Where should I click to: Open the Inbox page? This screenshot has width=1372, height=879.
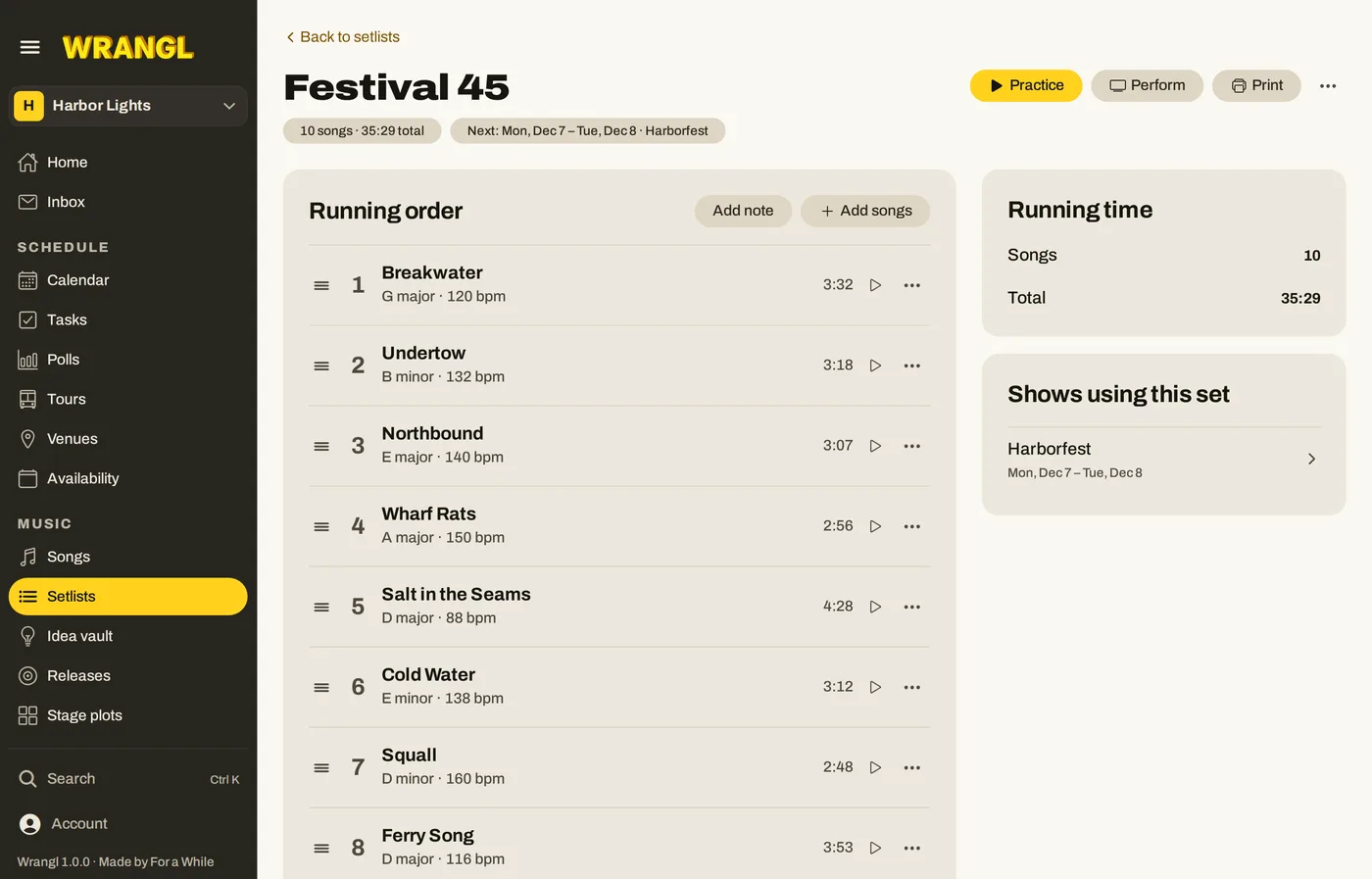[128, 202]
